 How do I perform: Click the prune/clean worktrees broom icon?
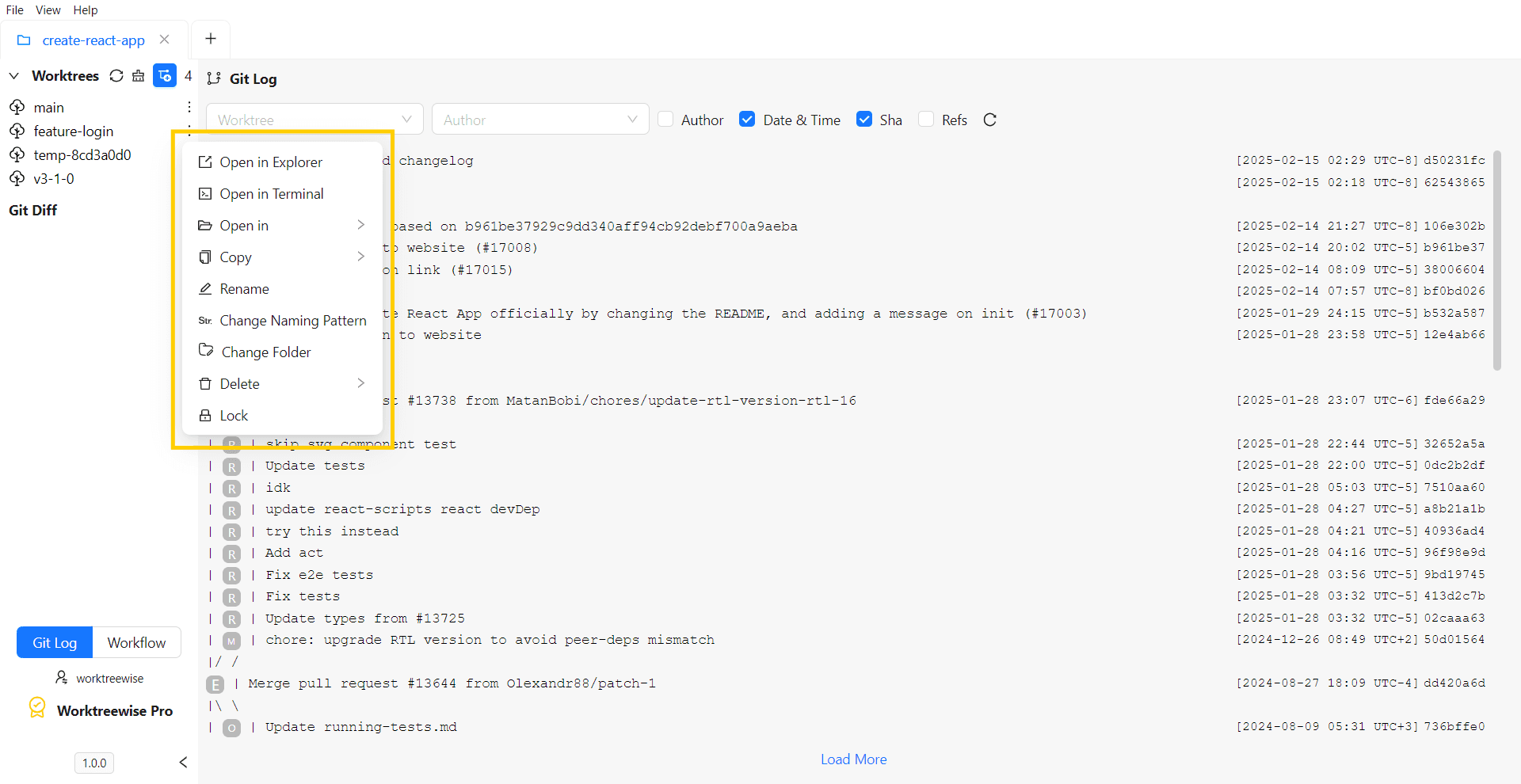tap(139, 75)
